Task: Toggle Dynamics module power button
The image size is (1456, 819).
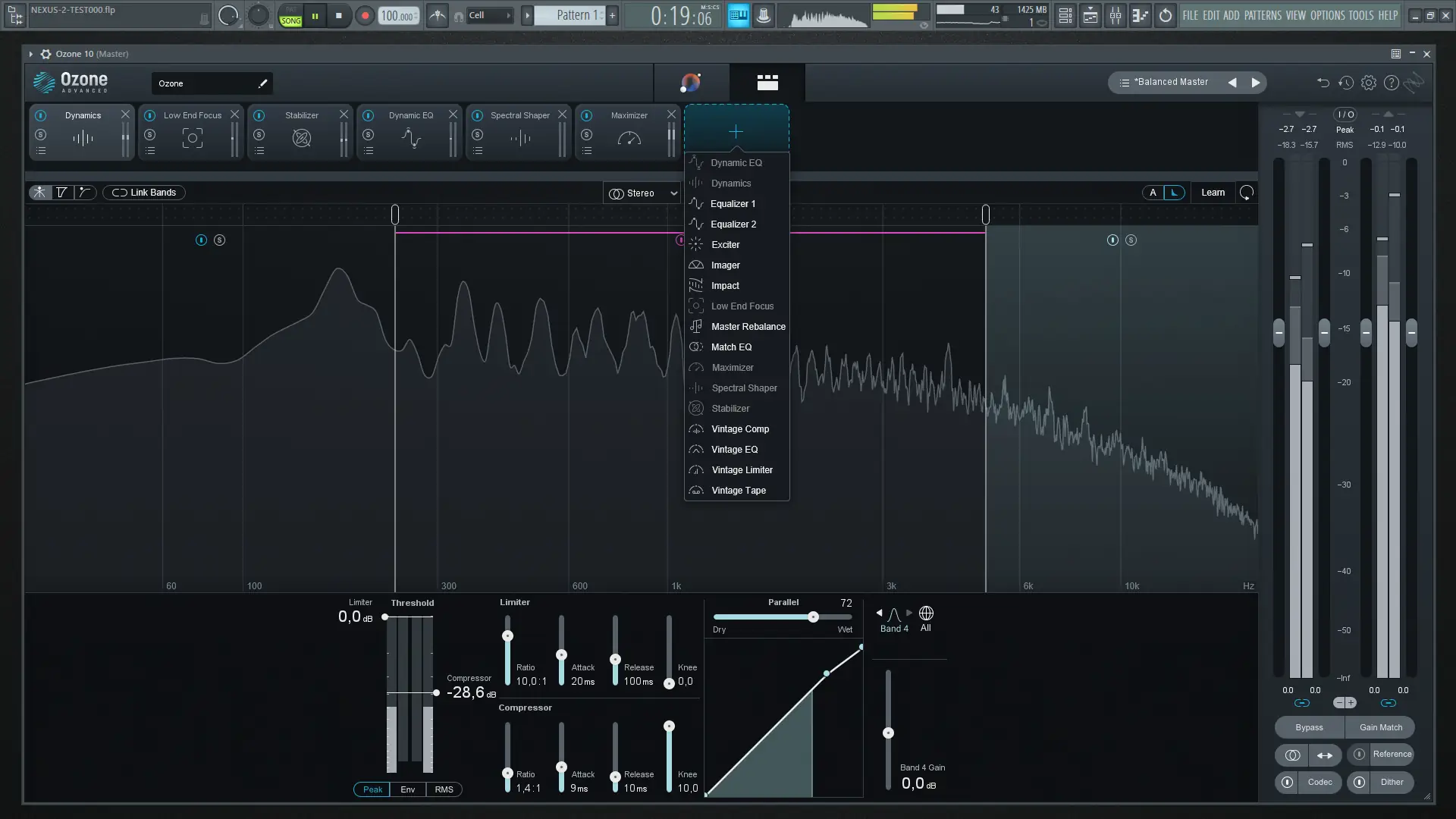Action: coord(41,115)
